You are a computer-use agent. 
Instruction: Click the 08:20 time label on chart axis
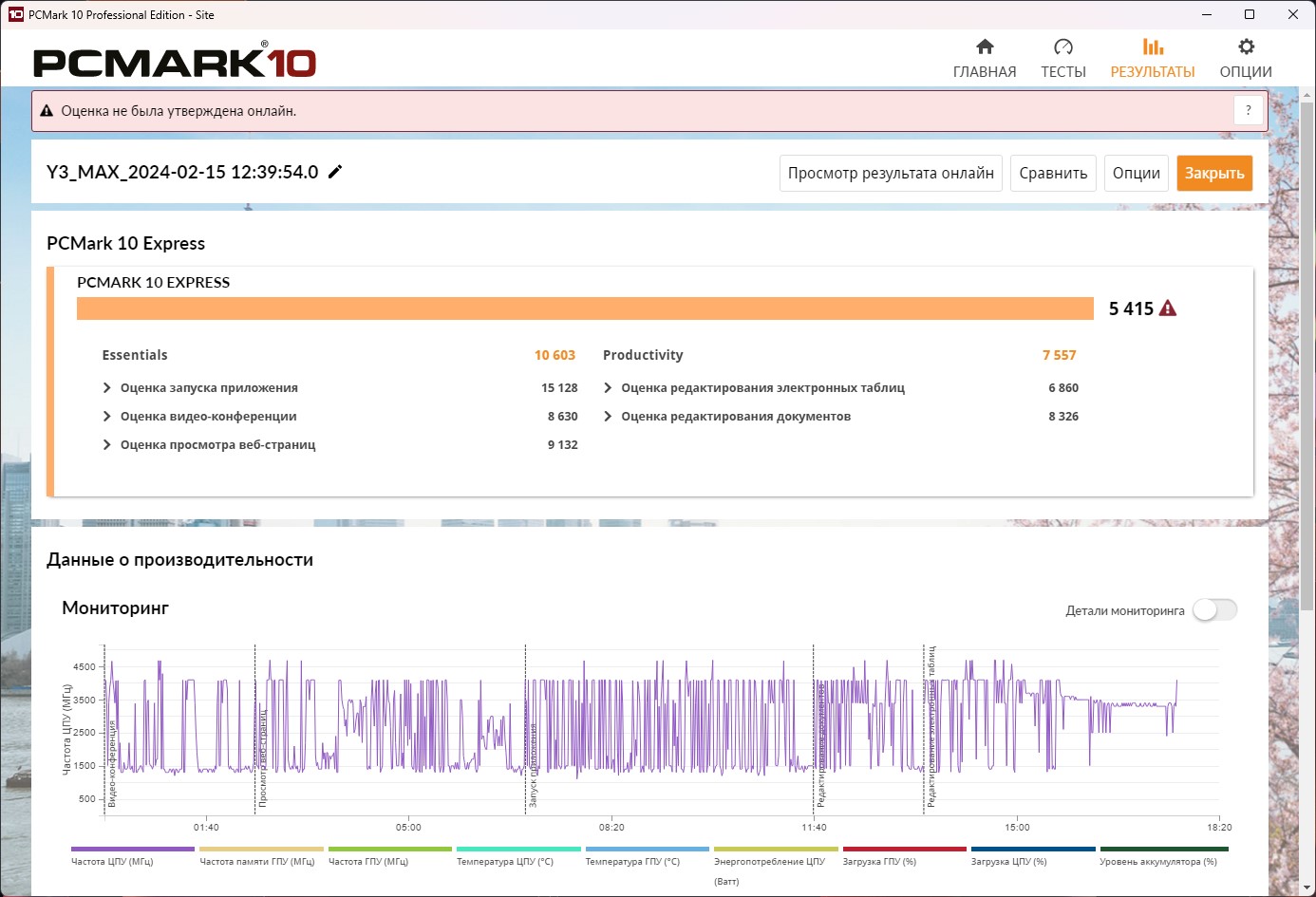(x=611, y=828)
